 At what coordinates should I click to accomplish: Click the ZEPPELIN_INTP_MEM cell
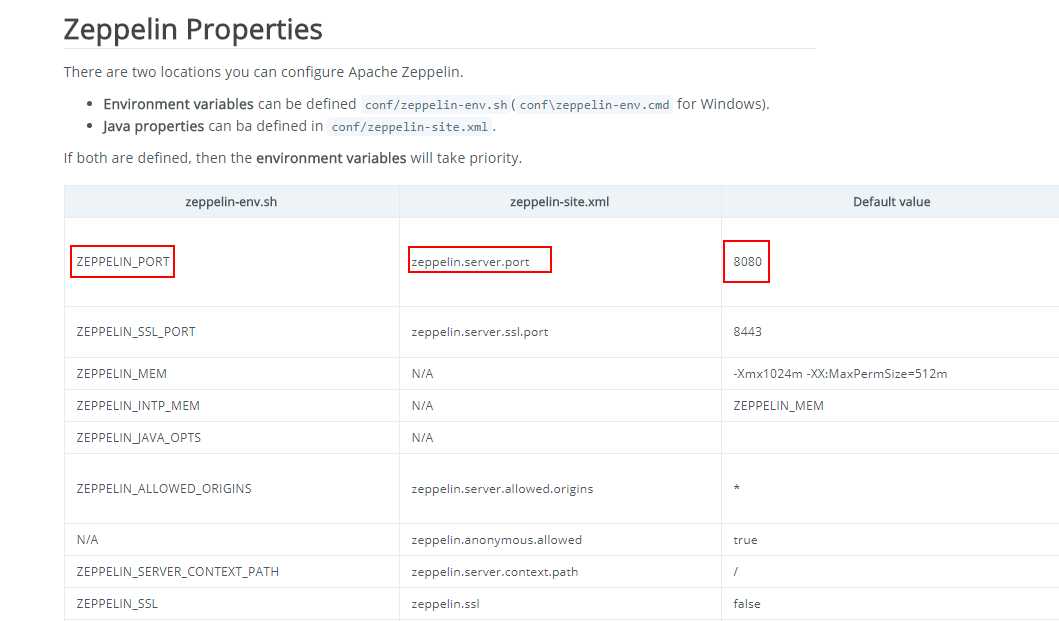point(138,405)
